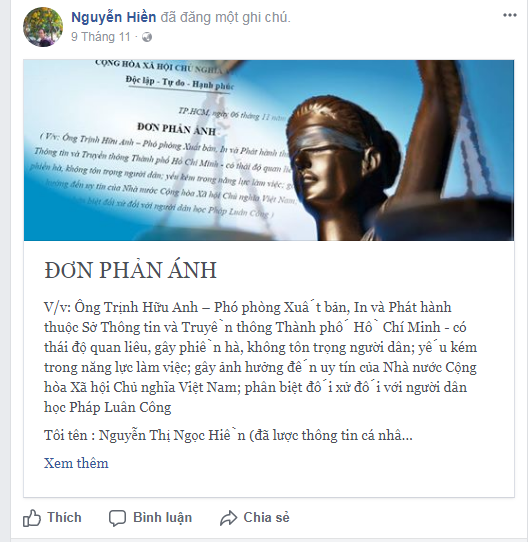The image size is (528, 542).
Task: Share the post with Chia sẻ
Action: coord(266,517)
